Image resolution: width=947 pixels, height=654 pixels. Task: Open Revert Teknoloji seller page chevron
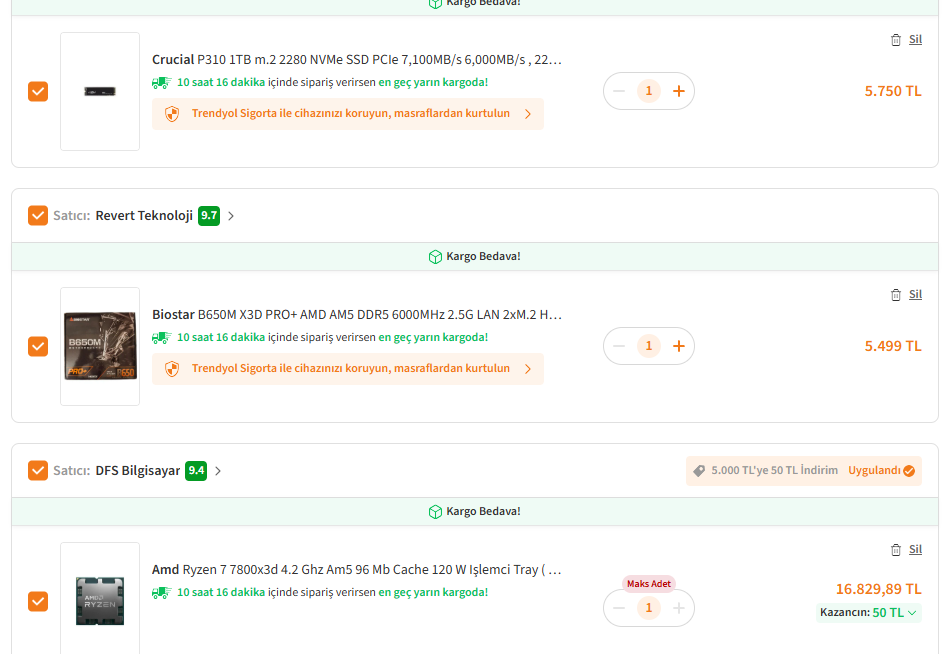click(x=231, y=216)
